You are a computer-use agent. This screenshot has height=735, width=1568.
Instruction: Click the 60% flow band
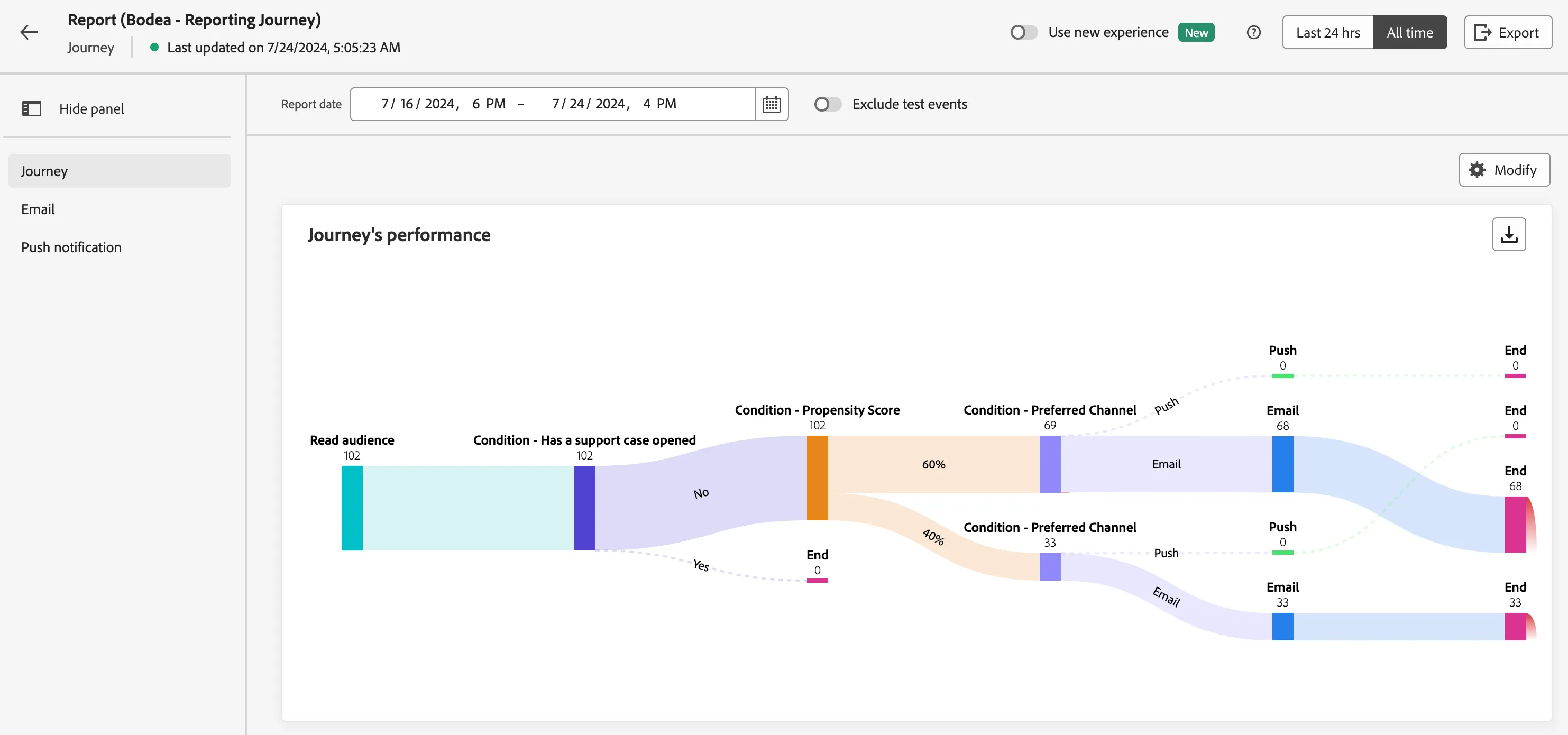(x=933, y=464)
